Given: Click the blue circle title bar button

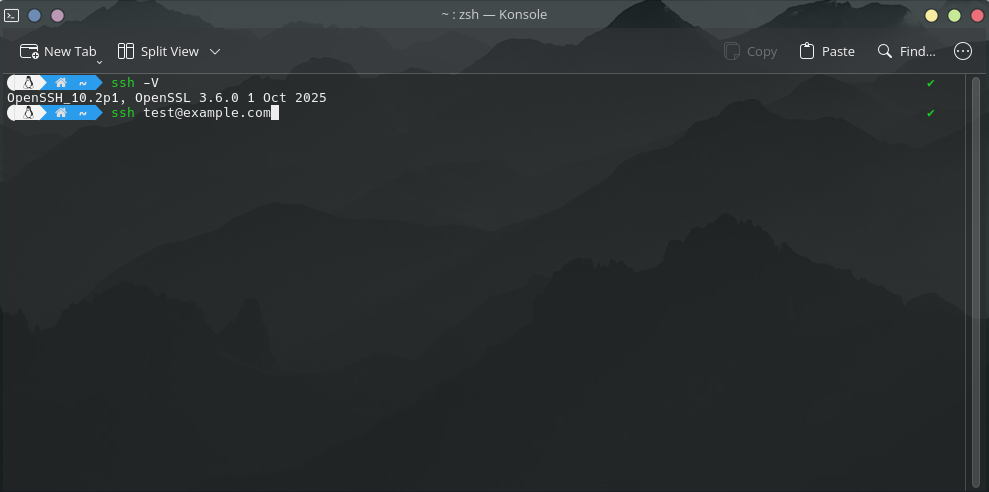Looking at the screenshot, I should coord(35,15).
